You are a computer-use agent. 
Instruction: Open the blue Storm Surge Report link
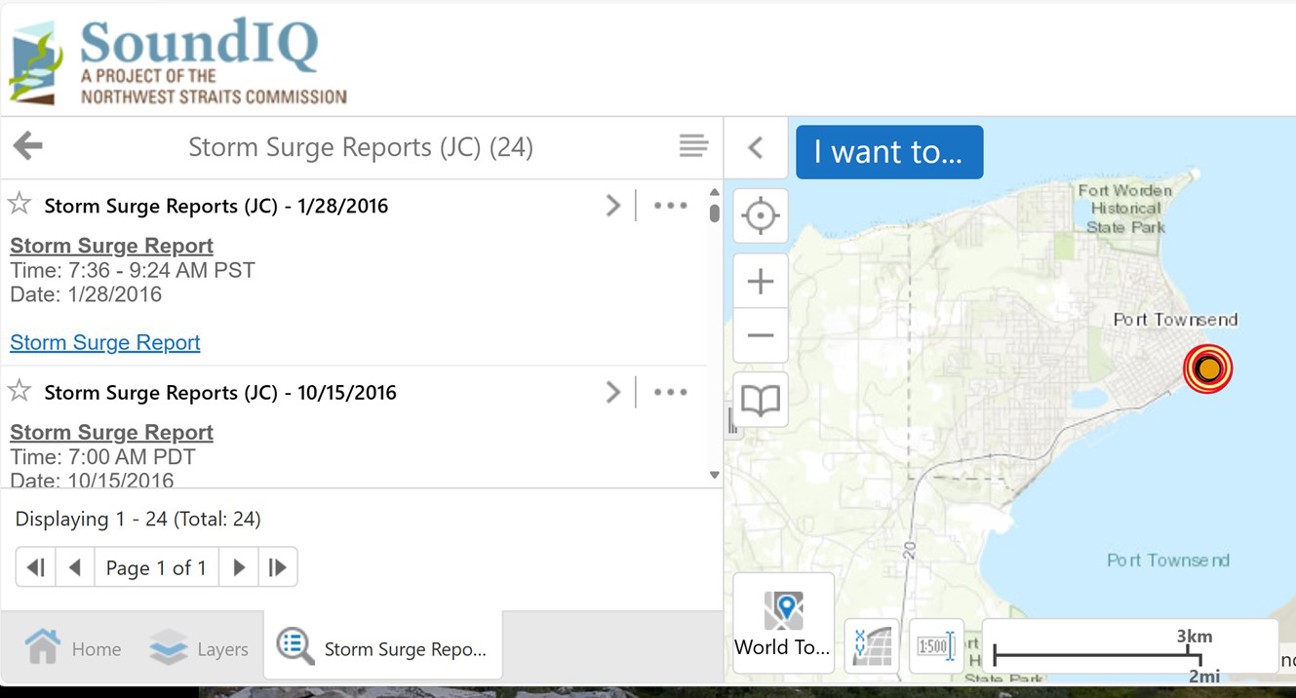105,343
